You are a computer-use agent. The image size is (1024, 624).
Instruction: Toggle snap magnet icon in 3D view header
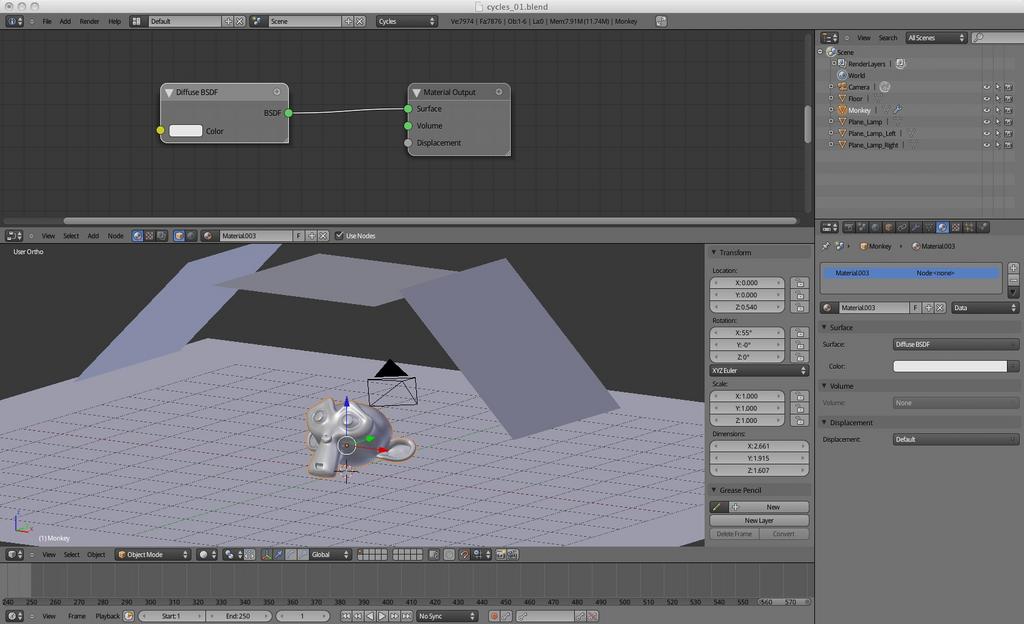[x=464, y=554]
